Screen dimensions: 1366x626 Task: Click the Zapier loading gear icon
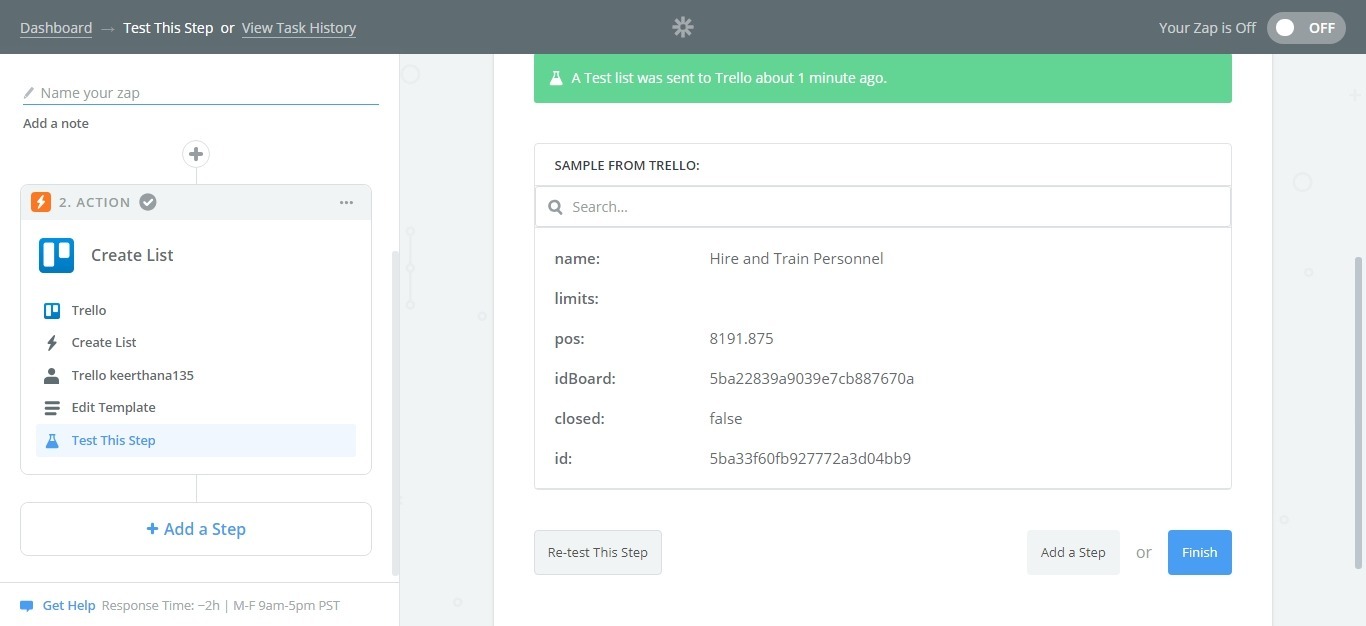[x=683, y=27]
